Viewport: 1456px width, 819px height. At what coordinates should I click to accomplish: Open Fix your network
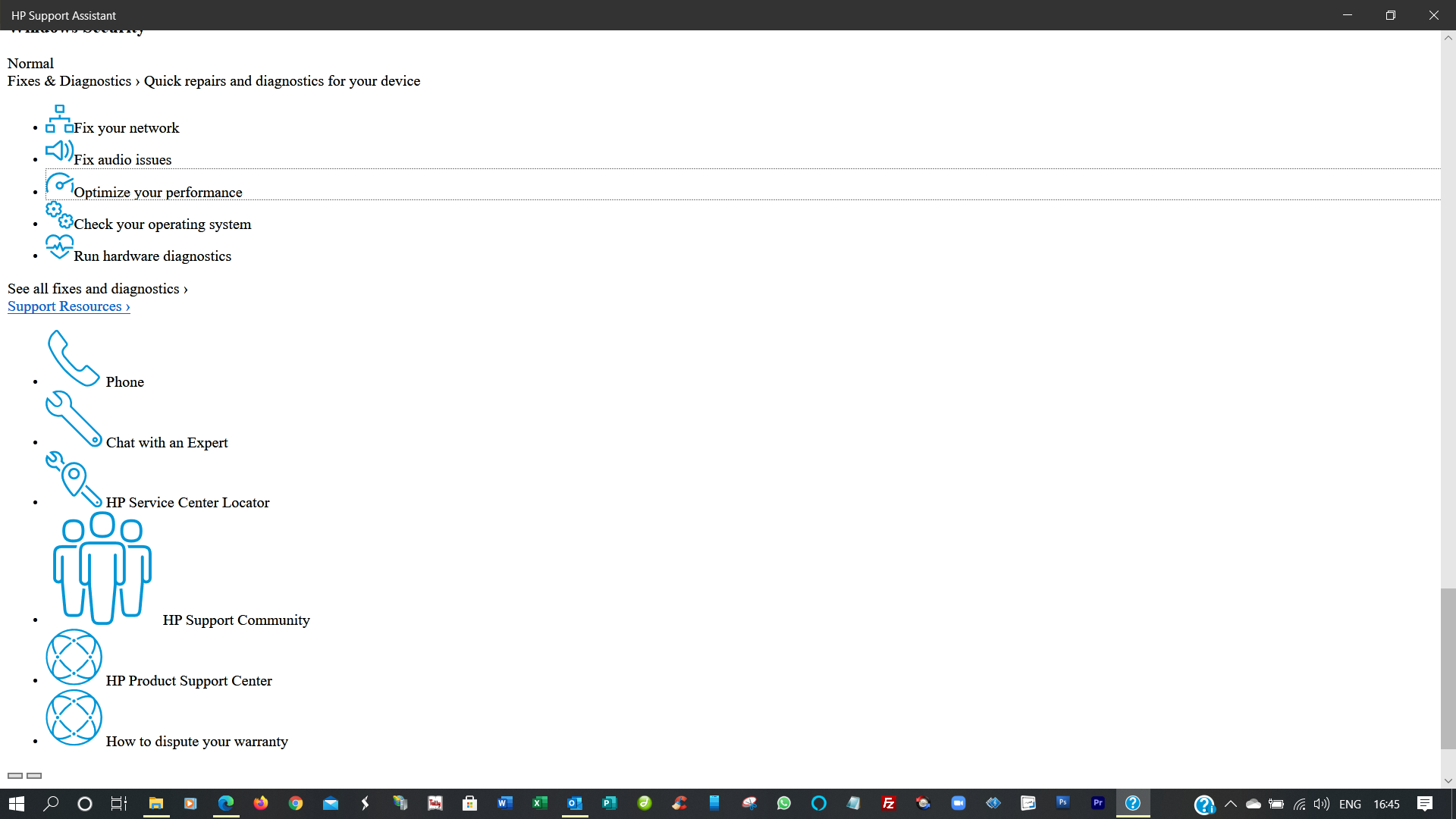coord(127,128)
